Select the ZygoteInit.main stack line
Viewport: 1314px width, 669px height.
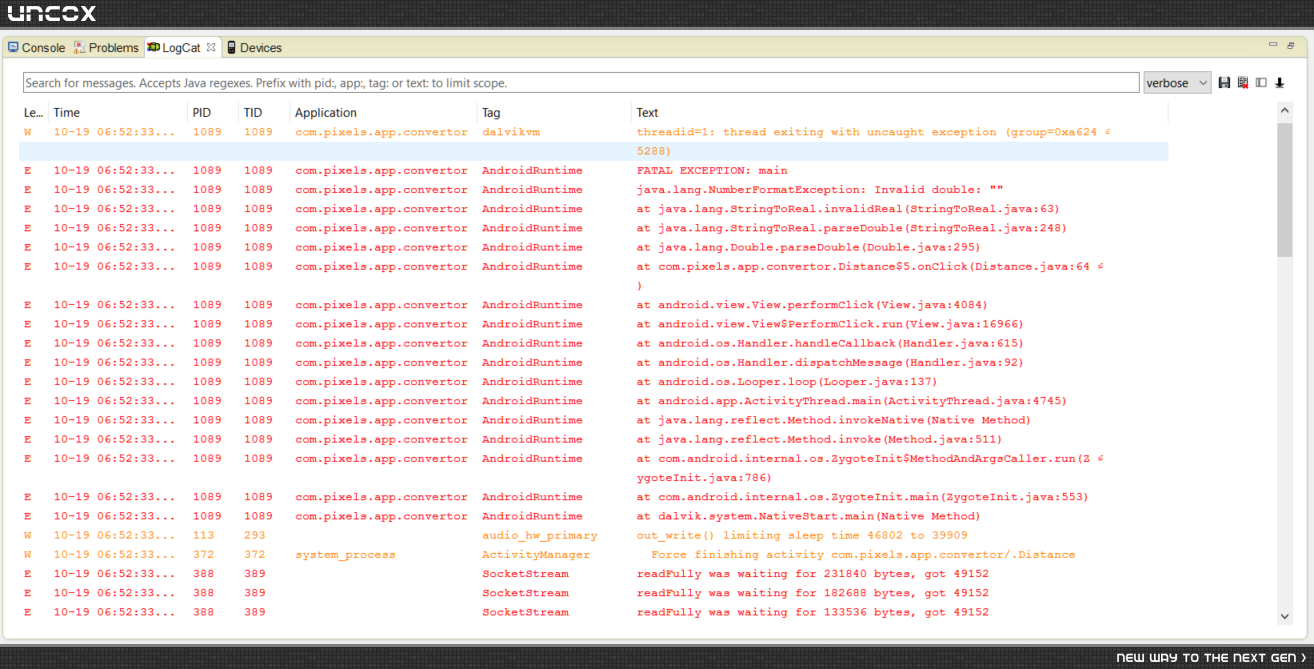(x=594, y=497)
